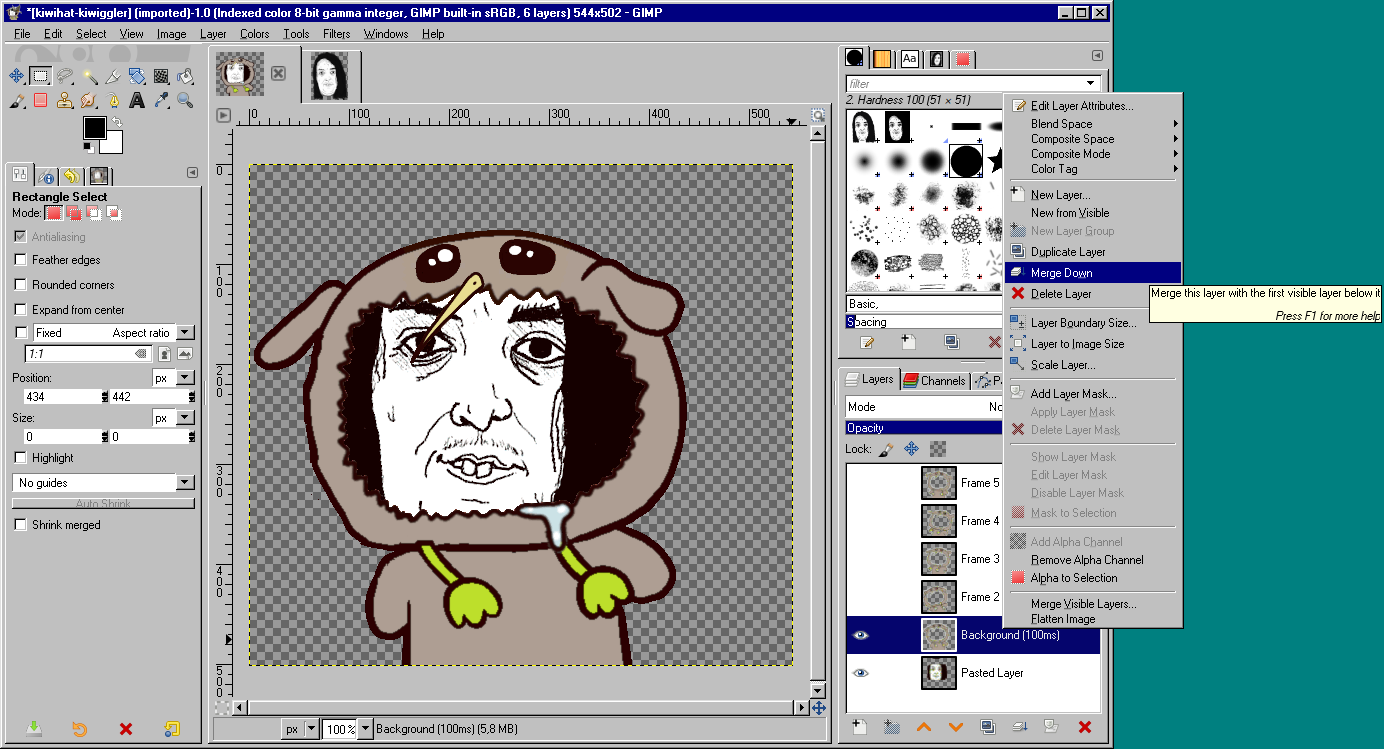Image resolution: width=1384 pixels, height=749 pixels.
Task: Select the Paintbrush tool
Action: (x=16, y=100)
